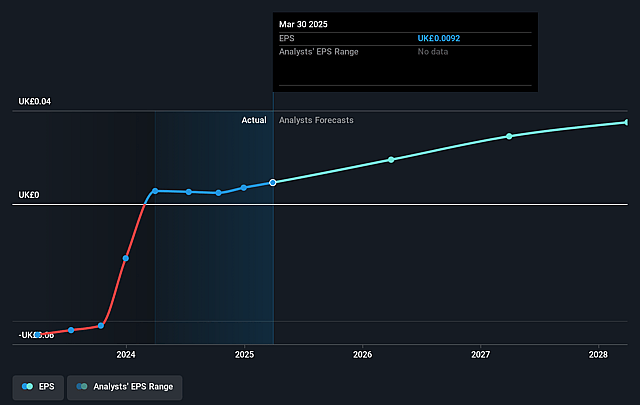
Task: Click the first blue point after the zero crossing
Action: [155, 191]
